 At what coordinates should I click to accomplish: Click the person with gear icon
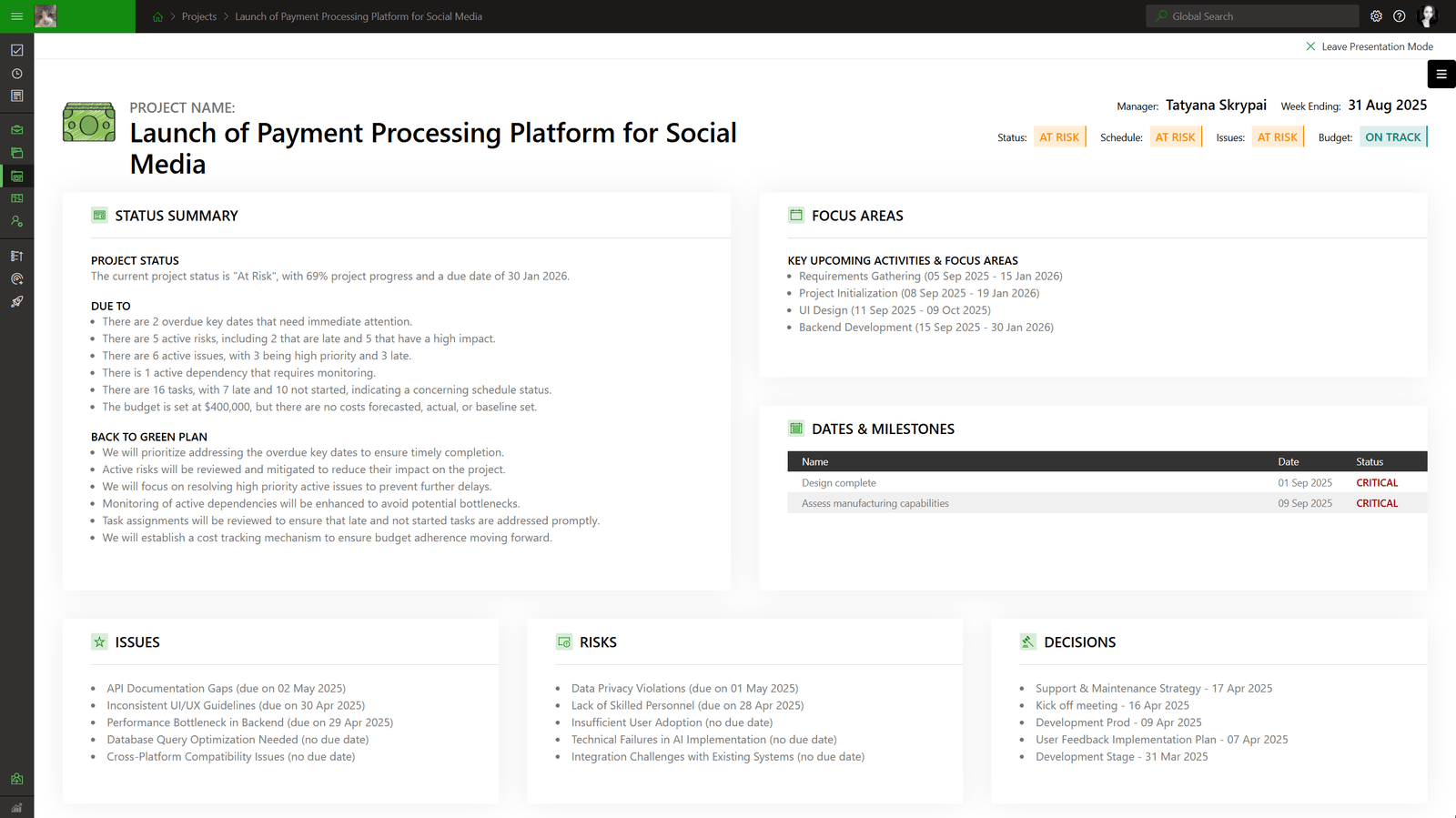[x=16, y=221]
